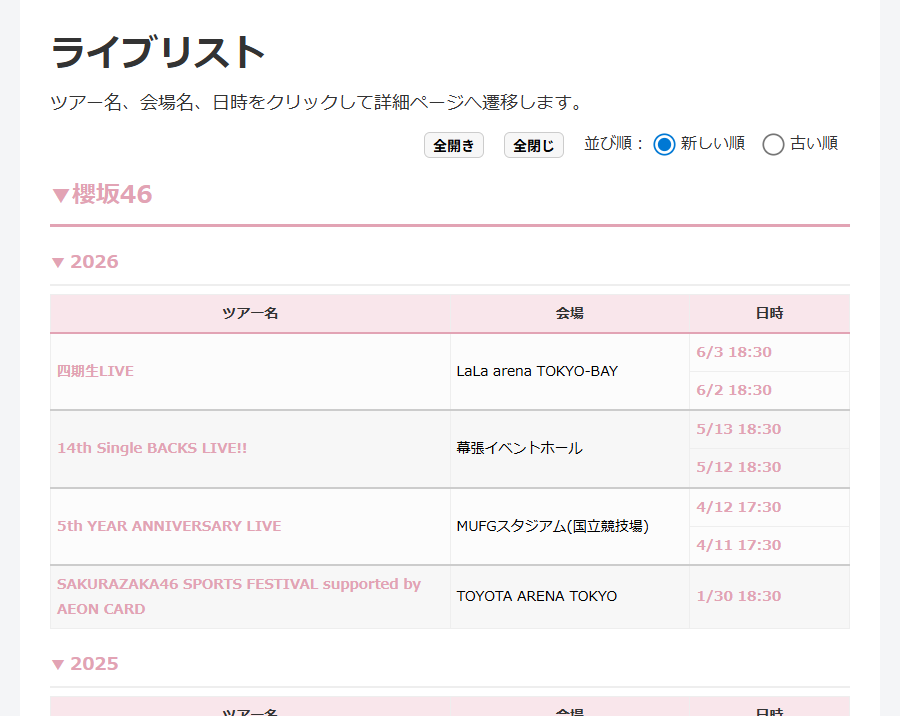Select the 古い順 radio button
Image resolution: width=900 pixels, height=716 pixels.
[x=773, y=144]
